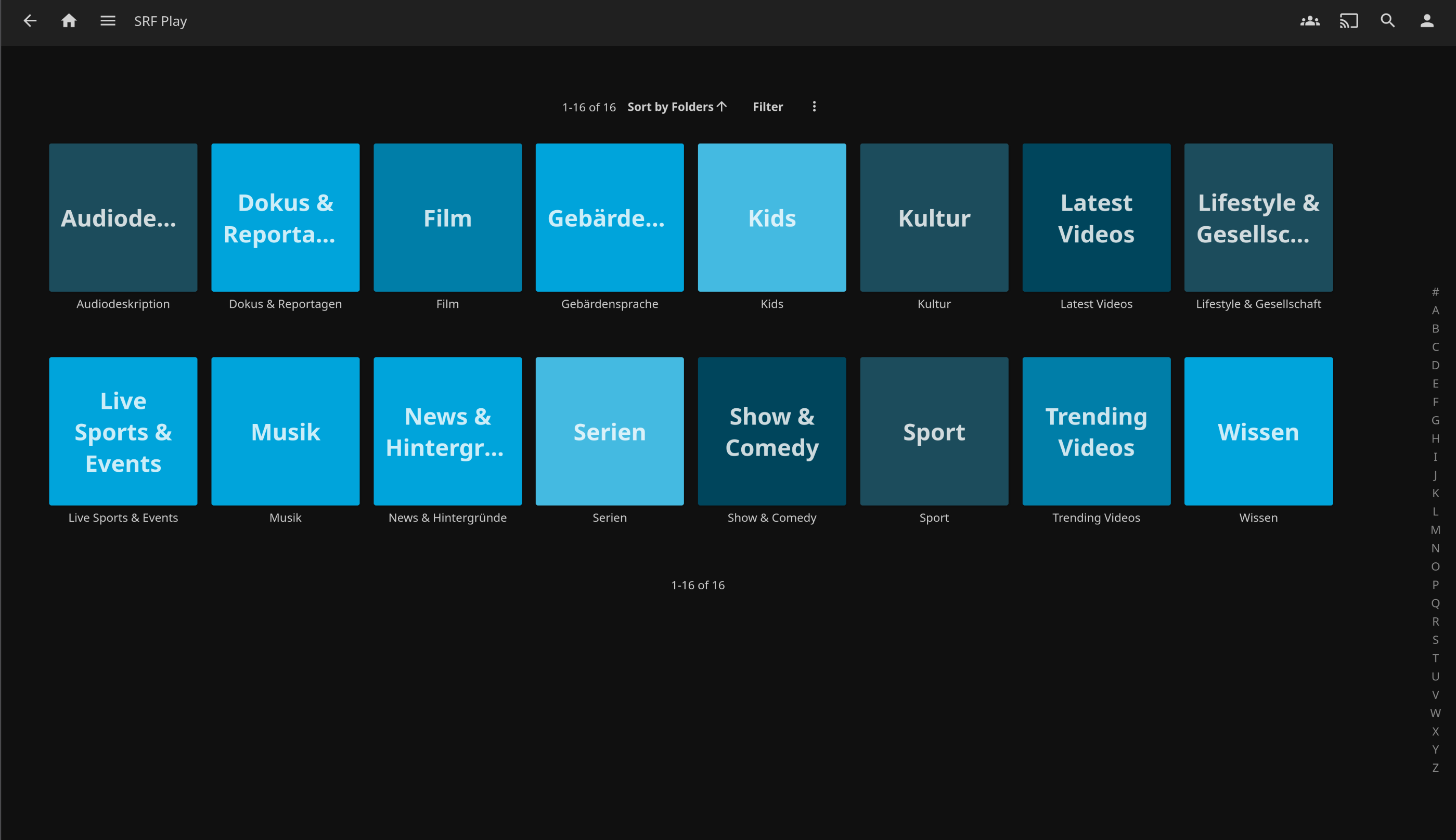Click the Show & Comedy title link
This screenshot has width=1456, height=840.
pos(772,518)
